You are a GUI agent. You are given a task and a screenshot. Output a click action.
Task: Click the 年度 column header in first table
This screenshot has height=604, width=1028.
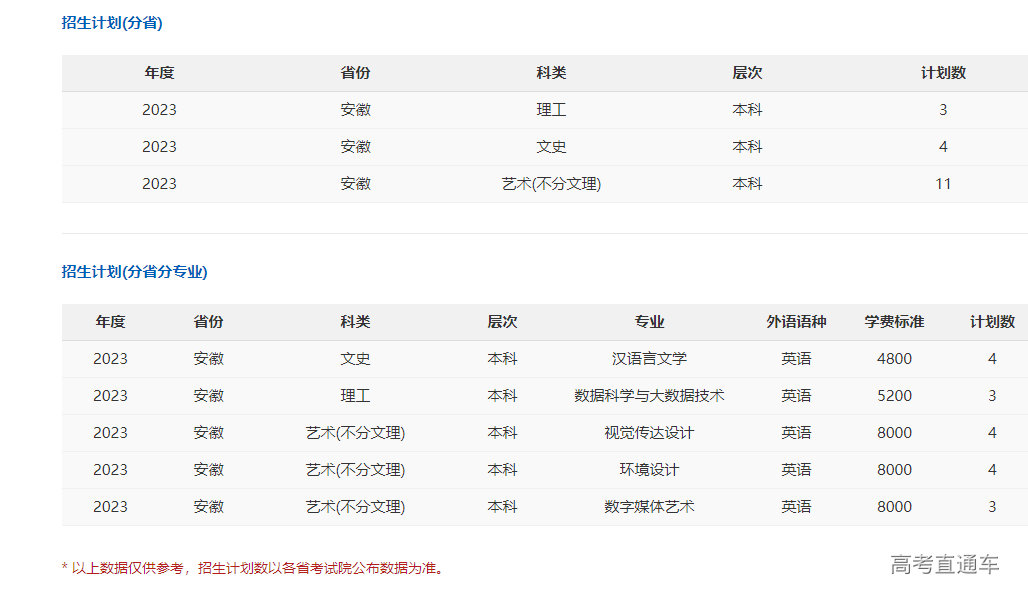(x=156, y=72)
